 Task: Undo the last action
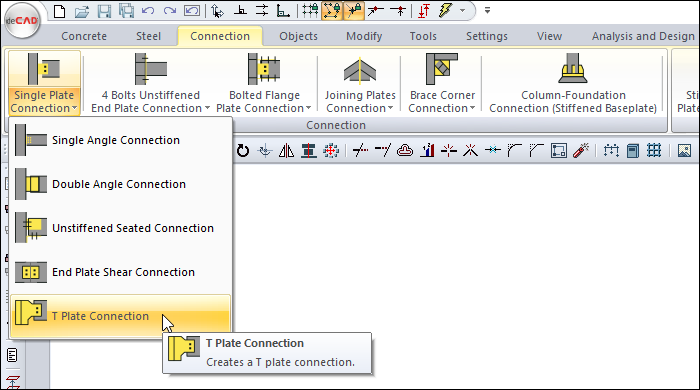[x=148, y=11]
